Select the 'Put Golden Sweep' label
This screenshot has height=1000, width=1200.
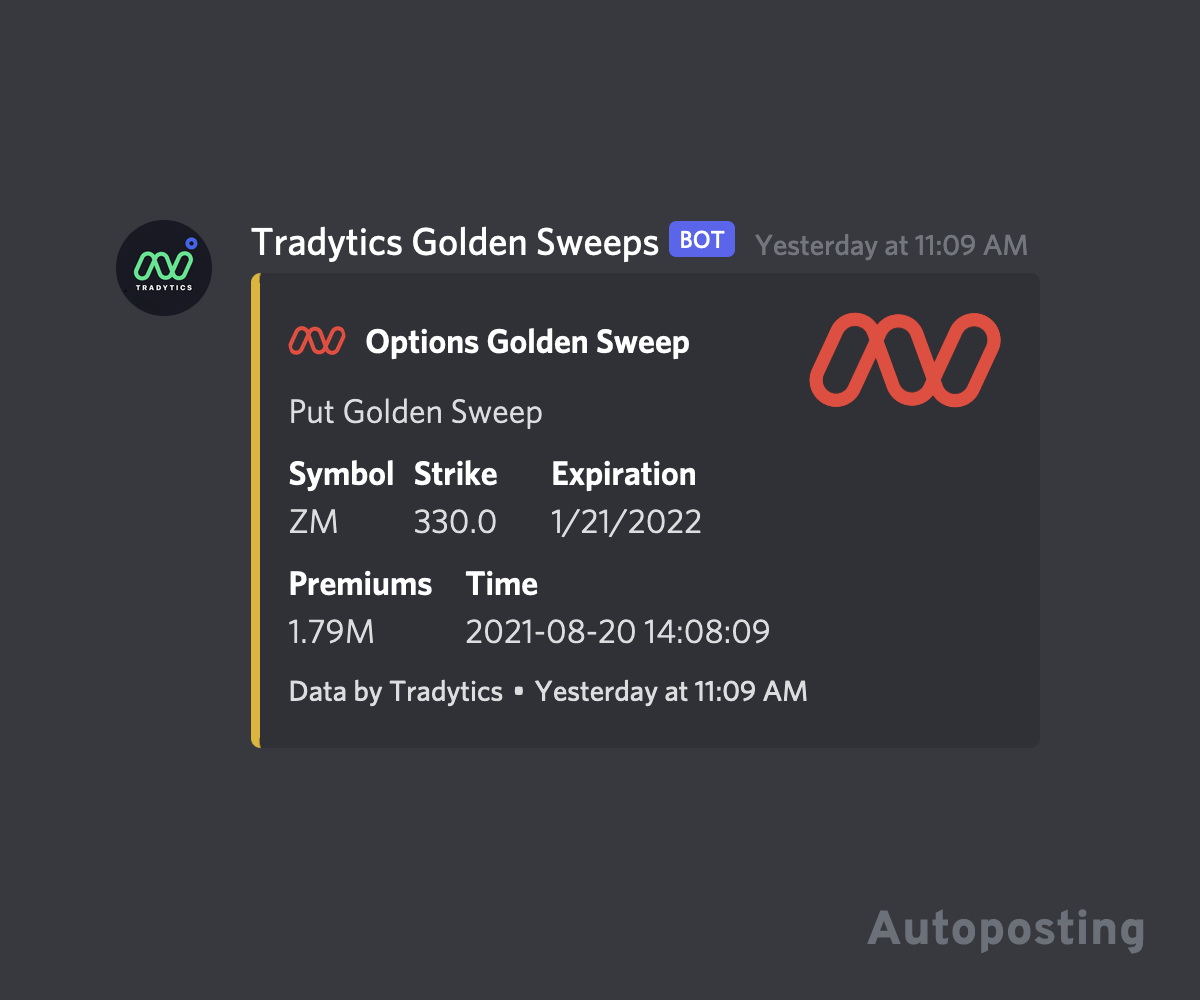coord(415,412)
